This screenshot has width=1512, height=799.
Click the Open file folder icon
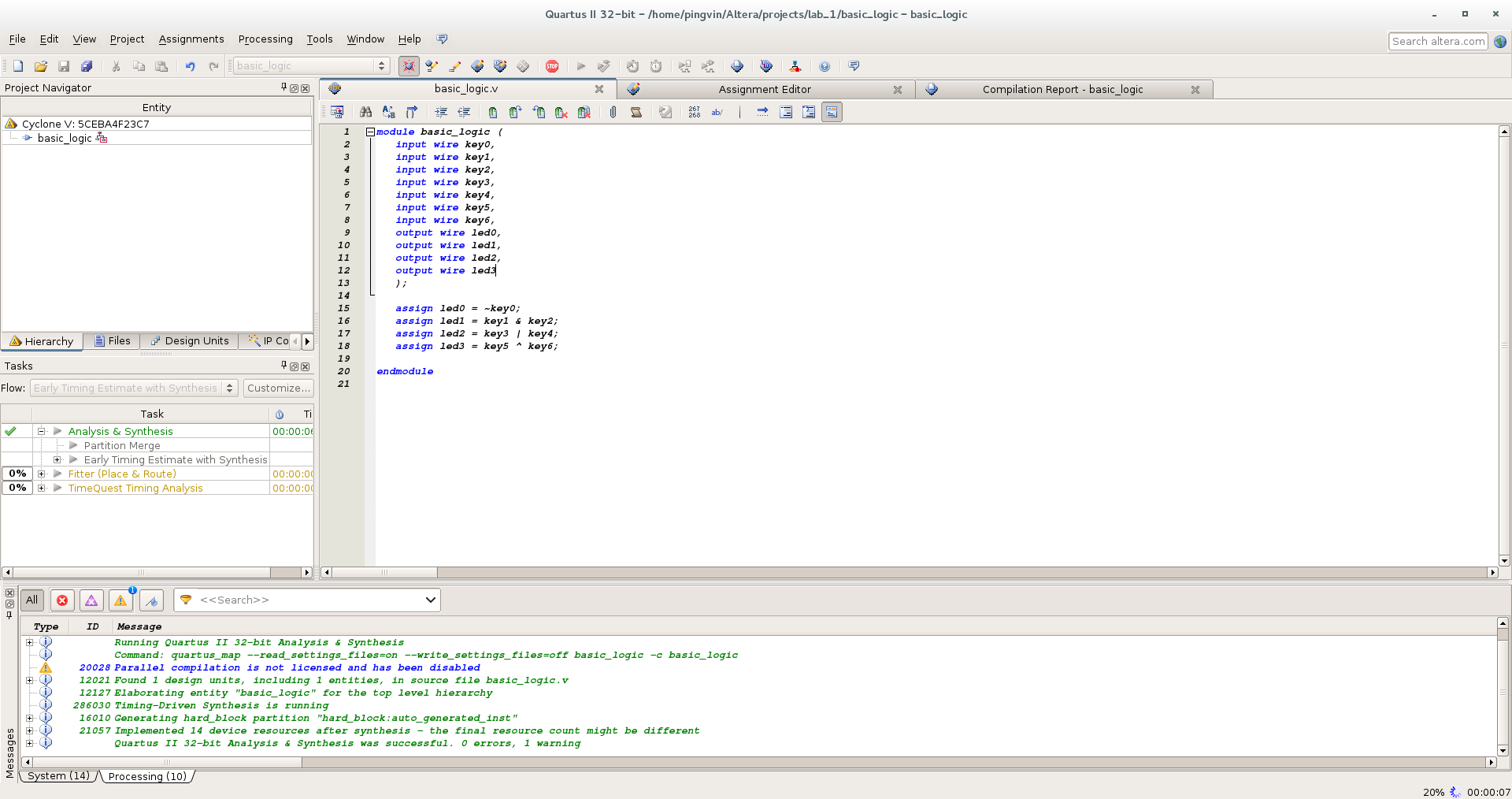(41, 66)
